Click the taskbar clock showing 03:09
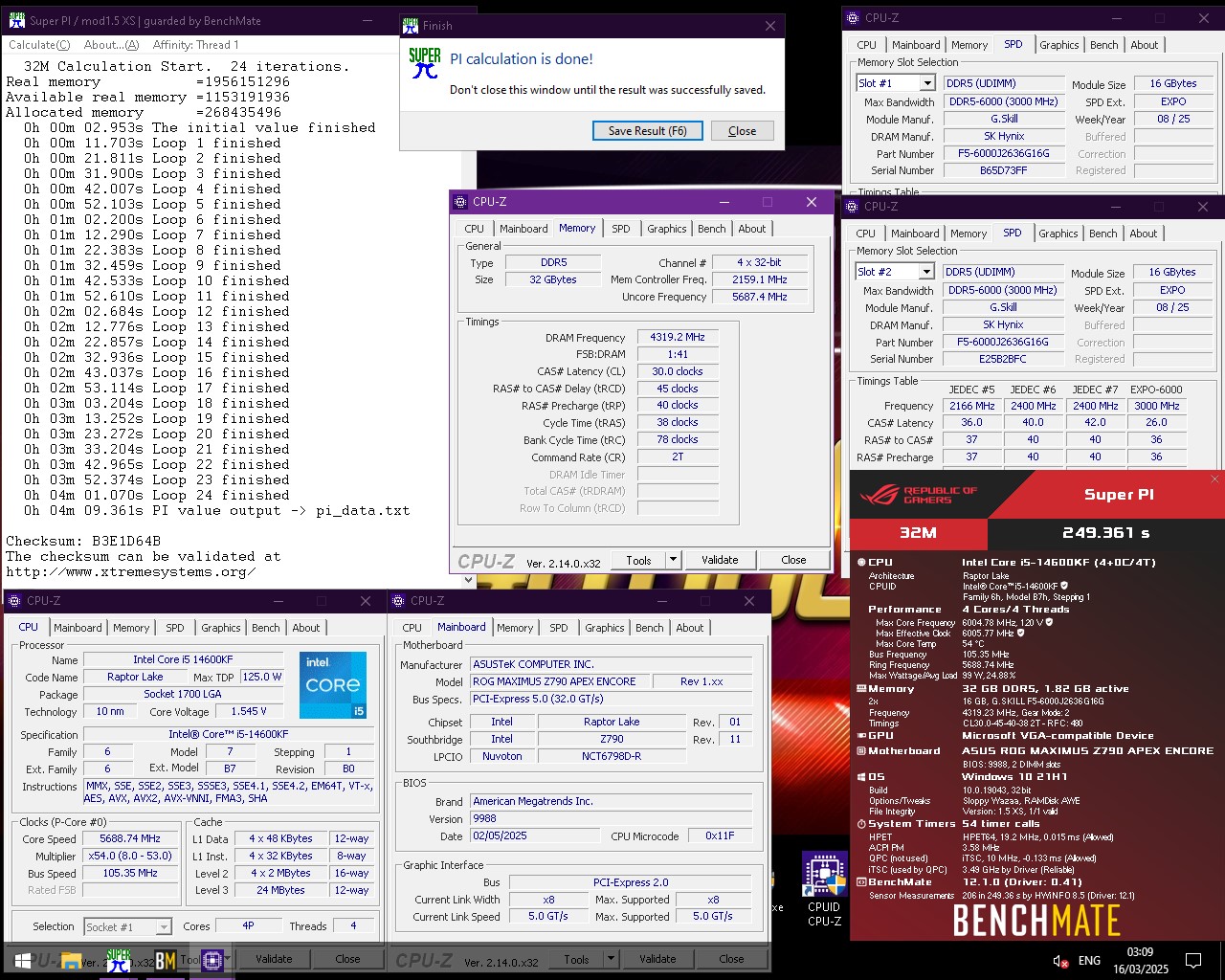 pyautogui.click(x=1140, y=961)
